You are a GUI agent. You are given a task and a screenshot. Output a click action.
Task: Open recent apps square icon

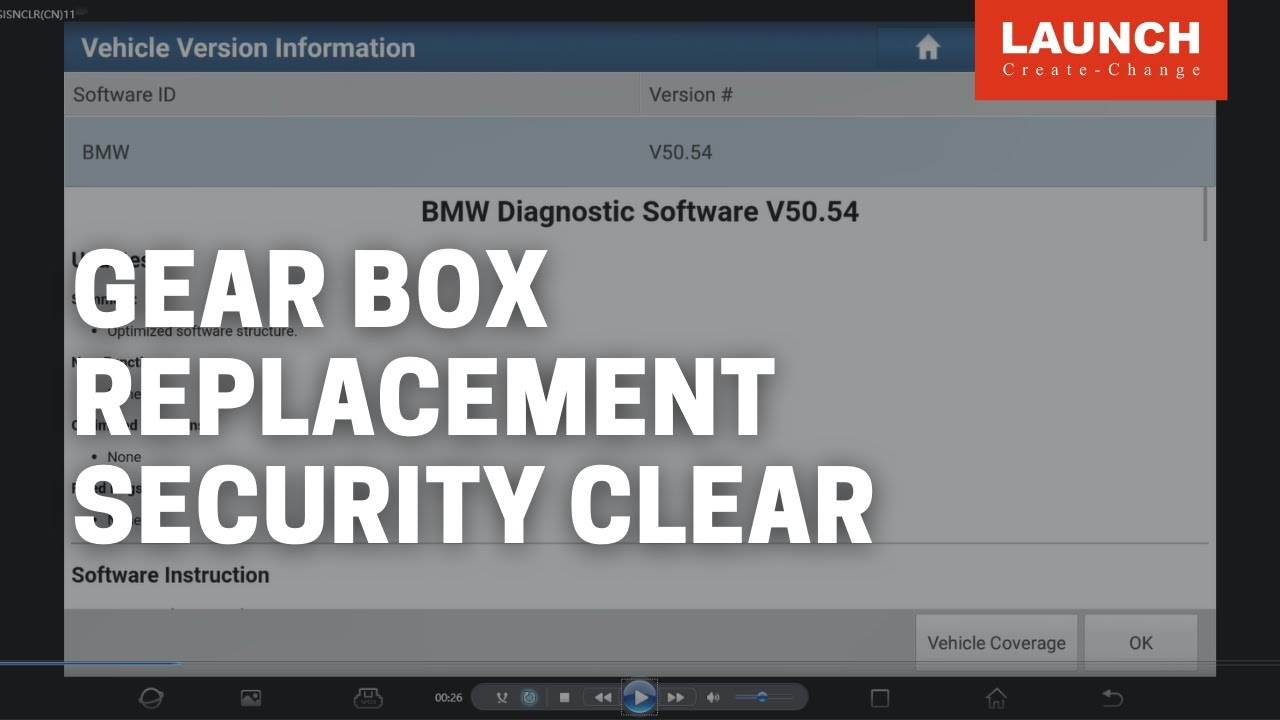tap(880, 698)
